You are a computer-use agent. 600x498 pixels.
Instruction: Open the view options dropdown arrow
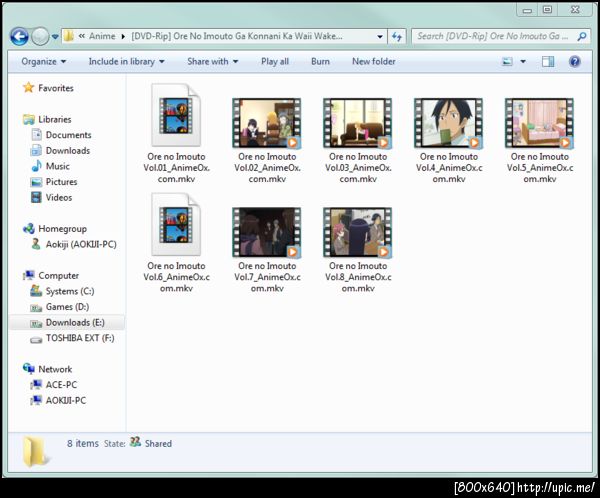pyautogui.click(x=523, y=62)
